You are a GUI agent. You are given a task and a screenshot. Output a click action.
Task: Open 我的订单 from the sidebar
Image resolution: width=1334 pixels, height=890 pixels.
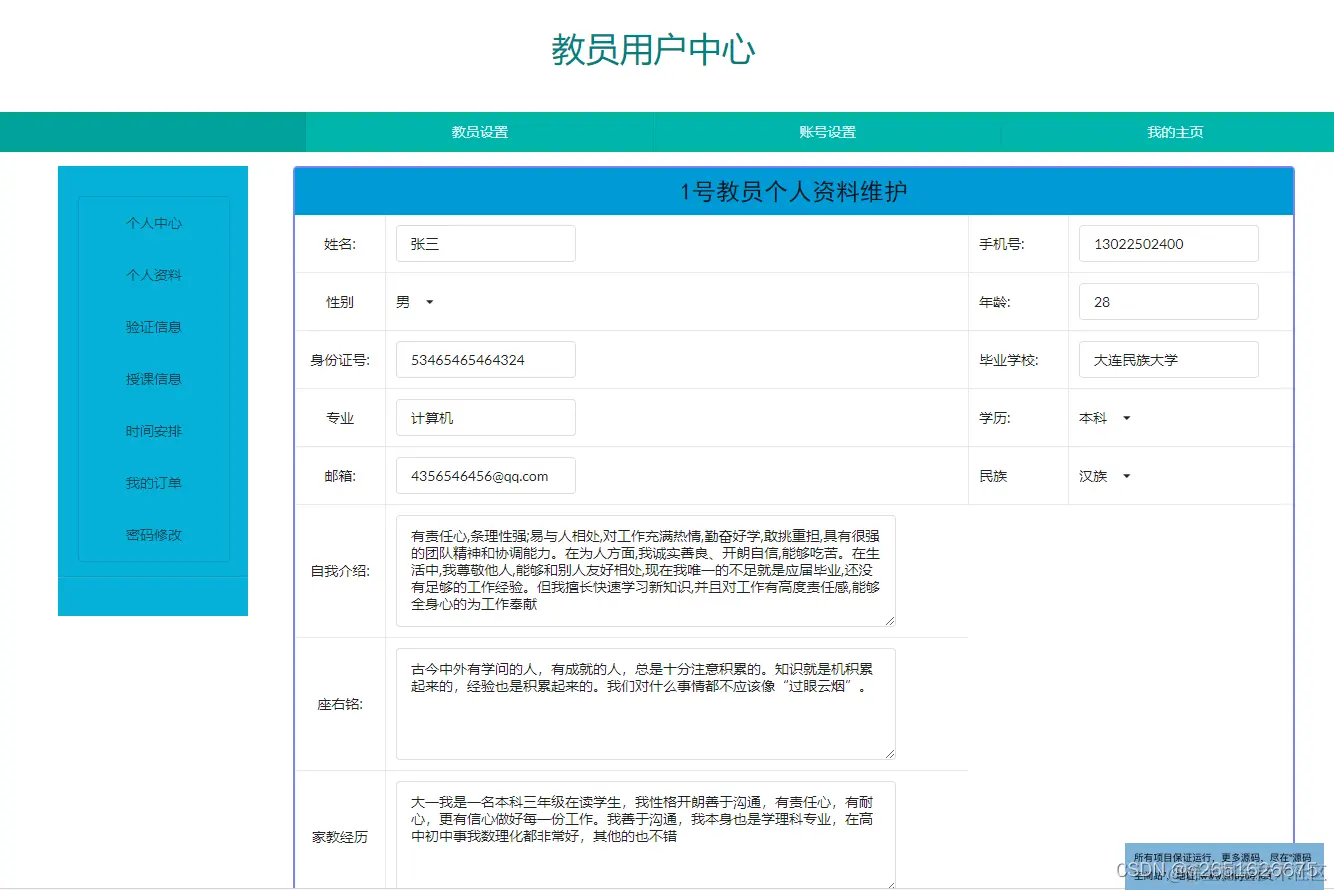pyautogui.click(x=152, y=483)
